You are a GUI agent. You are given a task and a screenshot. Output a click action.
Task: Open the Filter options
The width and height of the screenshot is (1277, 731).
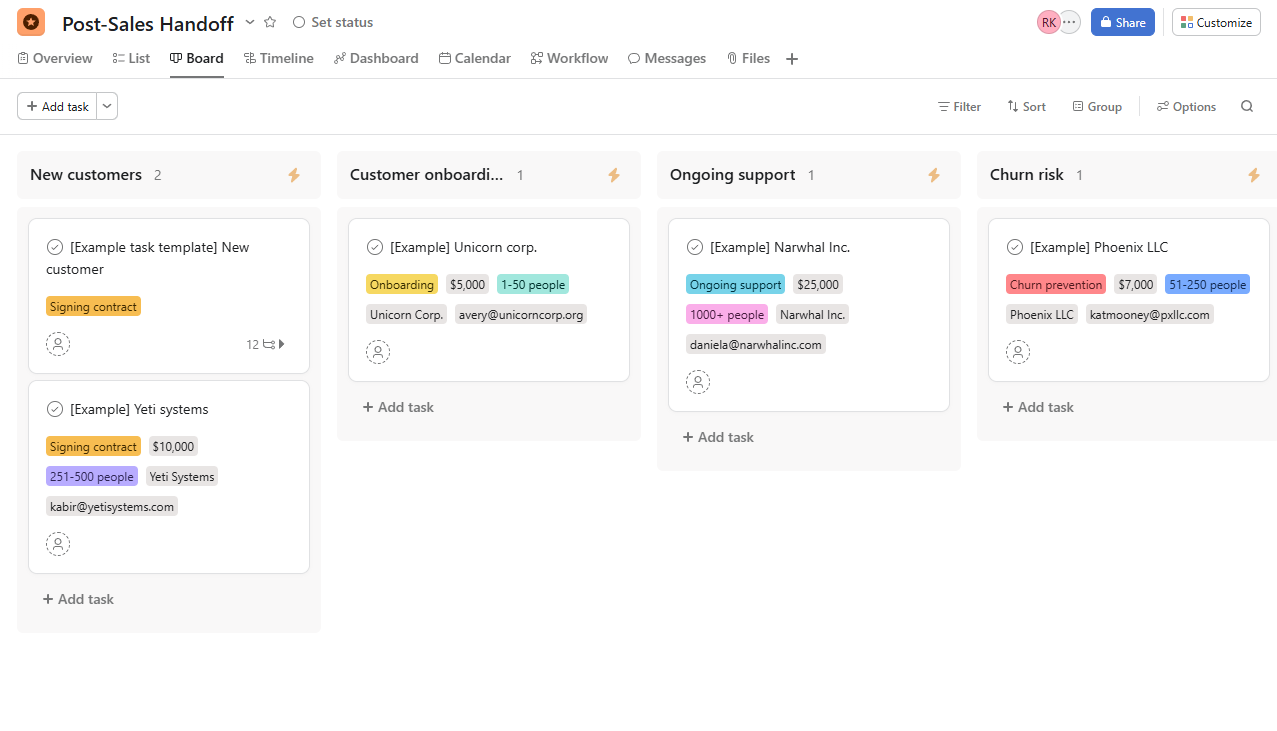958,106
